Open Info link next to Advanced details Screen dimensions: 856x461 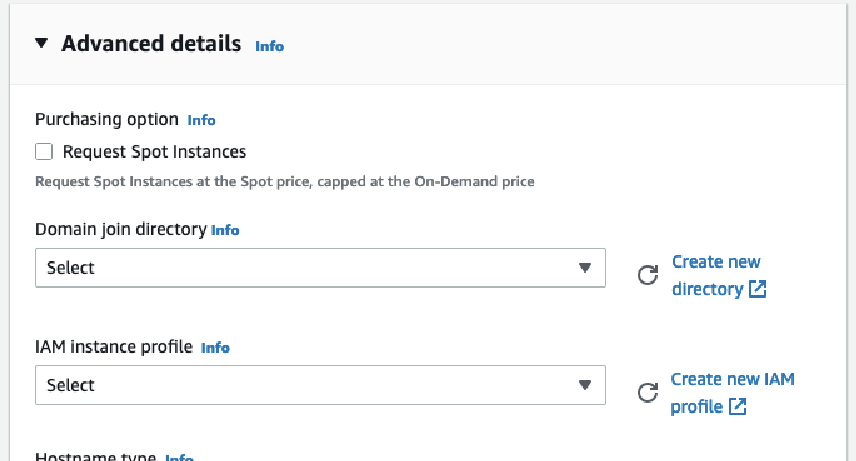click(270, 46)
